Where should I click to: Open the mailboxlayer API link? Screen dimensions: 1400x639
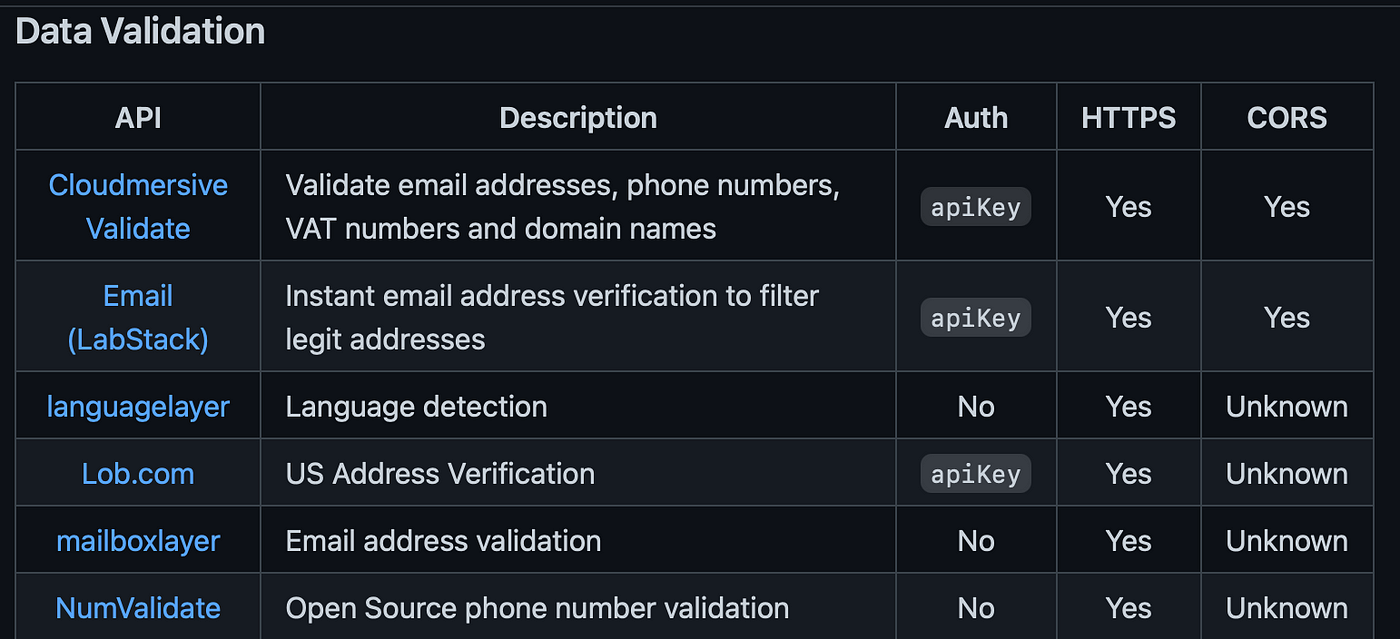pyautogui.click(x=138, y=541)
